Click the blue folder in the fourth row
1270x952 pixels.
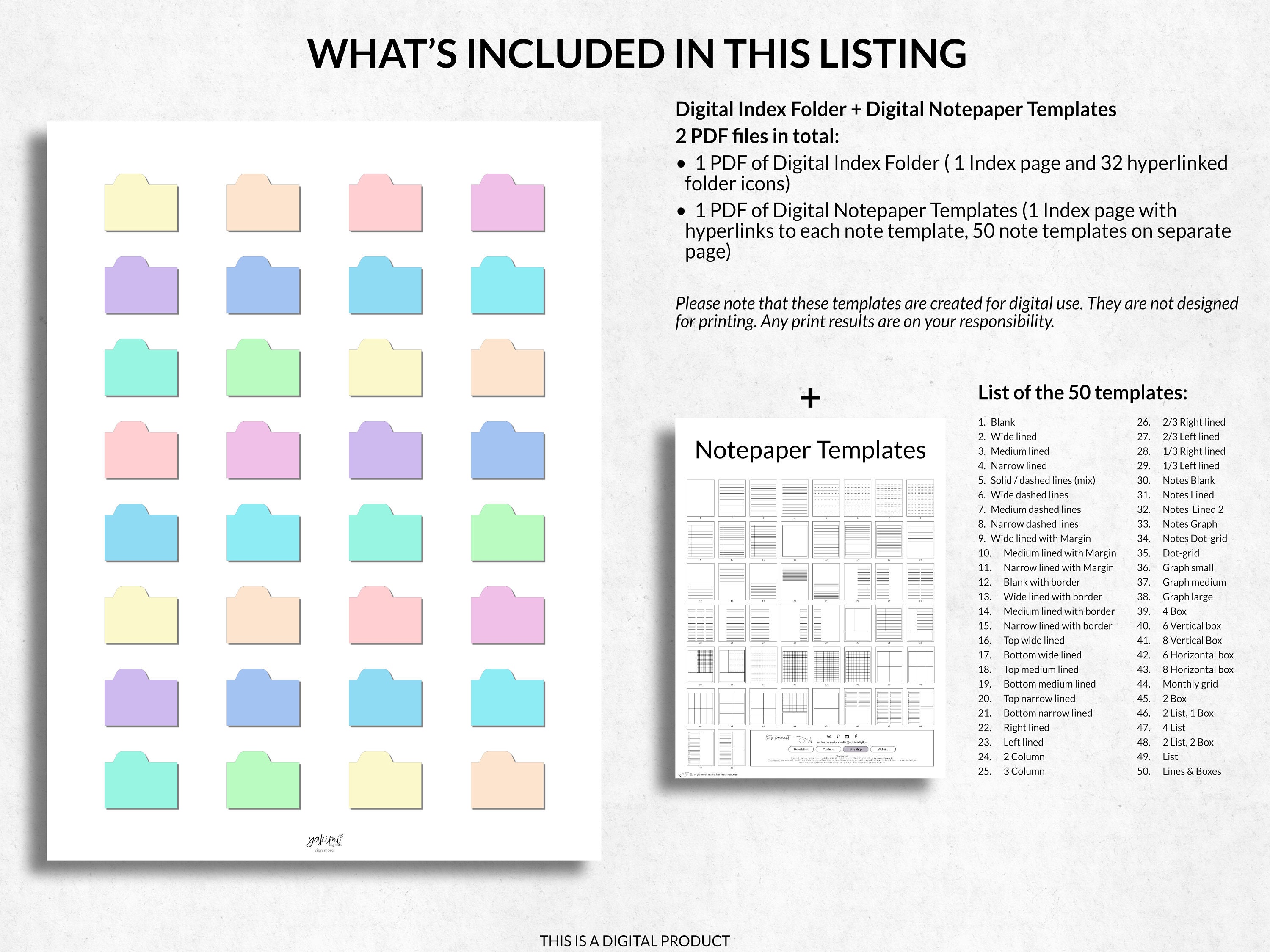508,451
